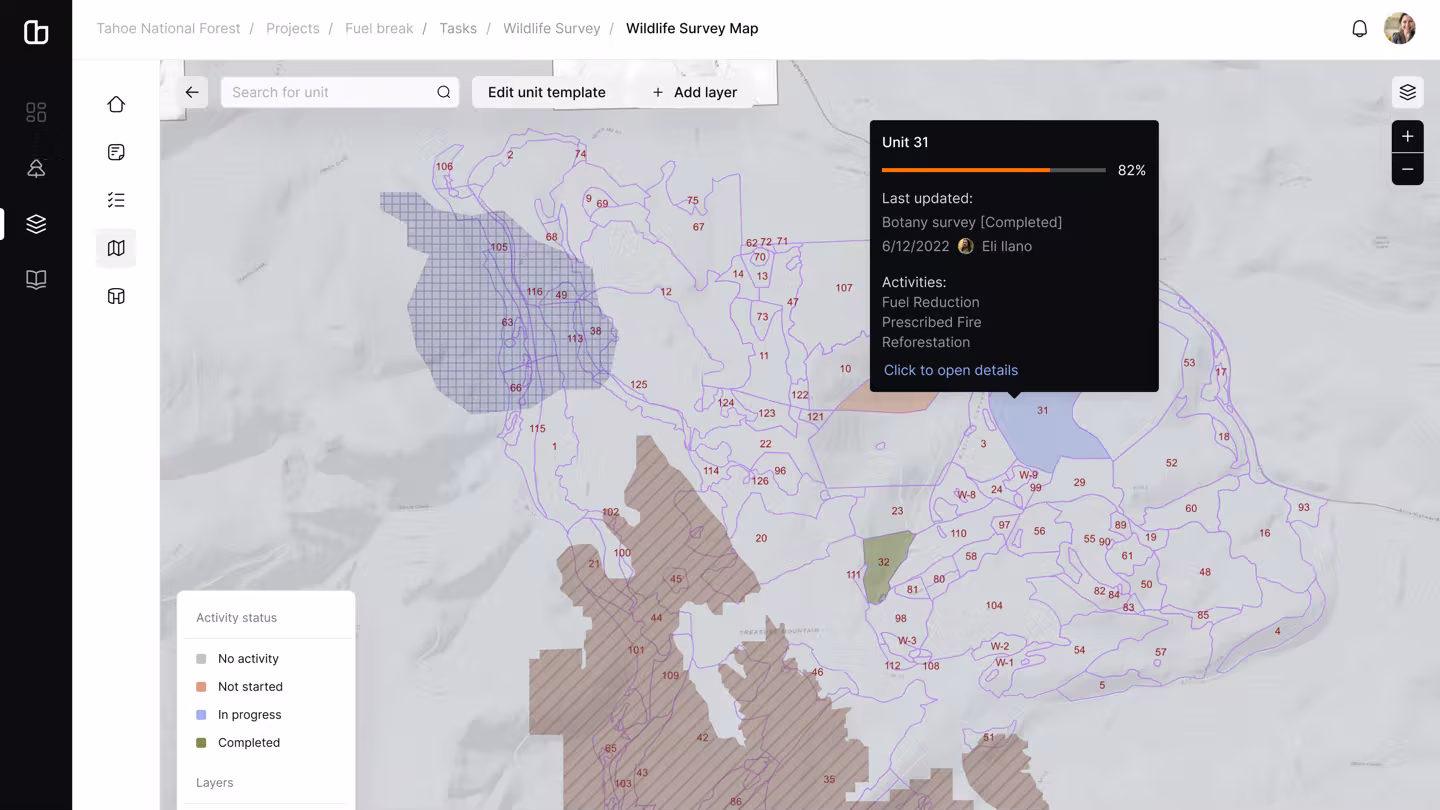Click the No activity legend swatch
The width and height of the screenshot is (1440, 810).
tap(201, 659)
